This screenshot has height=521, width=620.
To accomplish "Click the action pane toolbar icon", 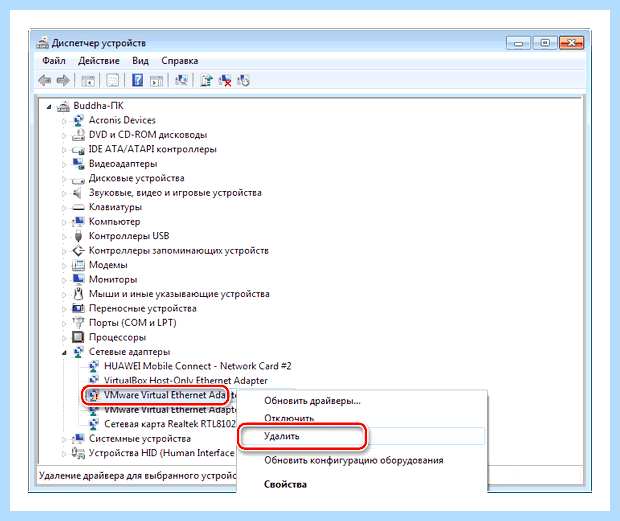I will point(157,81).
